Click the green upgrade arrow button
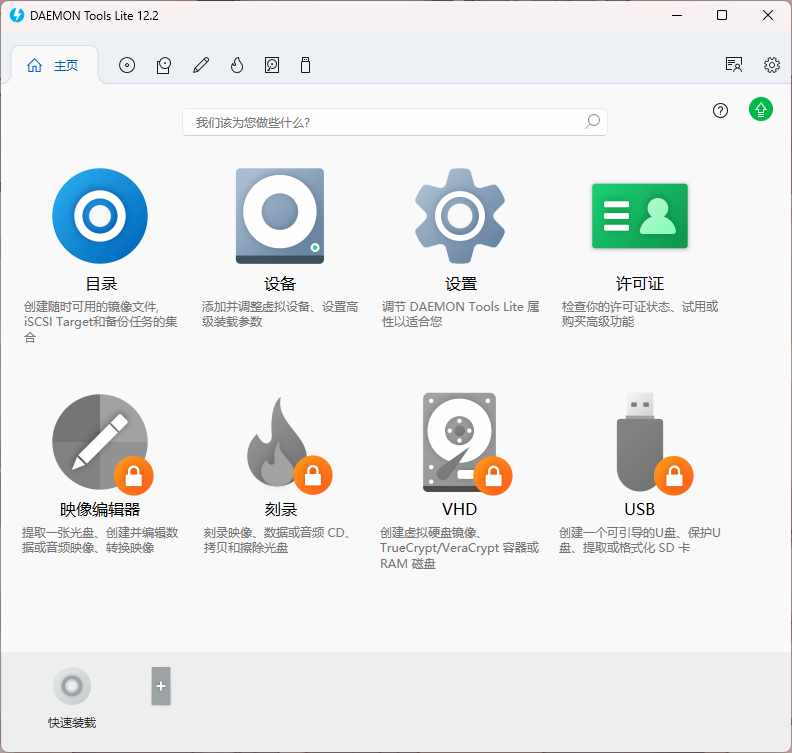 [761, 109]
